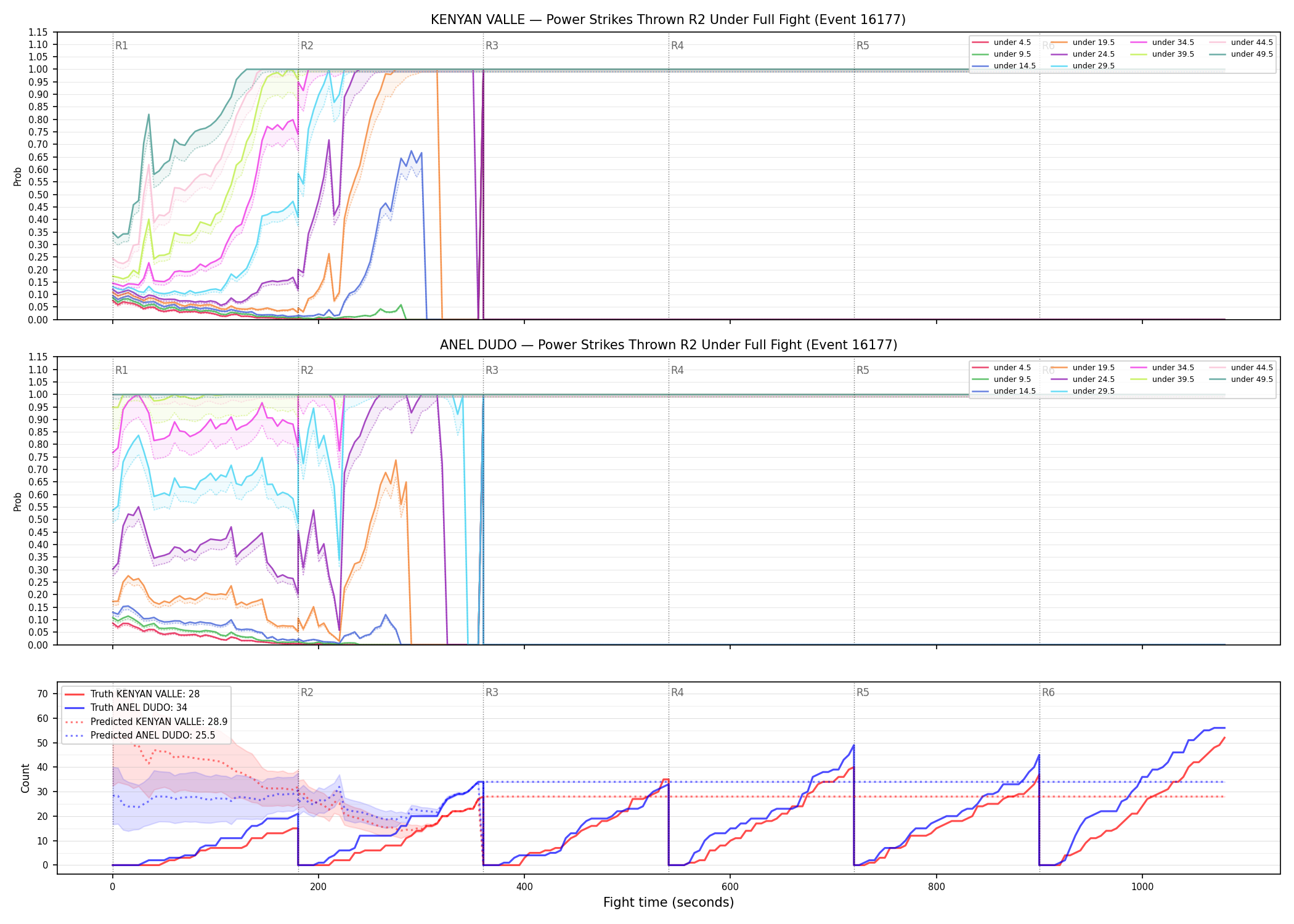1294x924 pixels.
Task: Click the ANEL DUDO chart title
Action: tap(668, 345)
